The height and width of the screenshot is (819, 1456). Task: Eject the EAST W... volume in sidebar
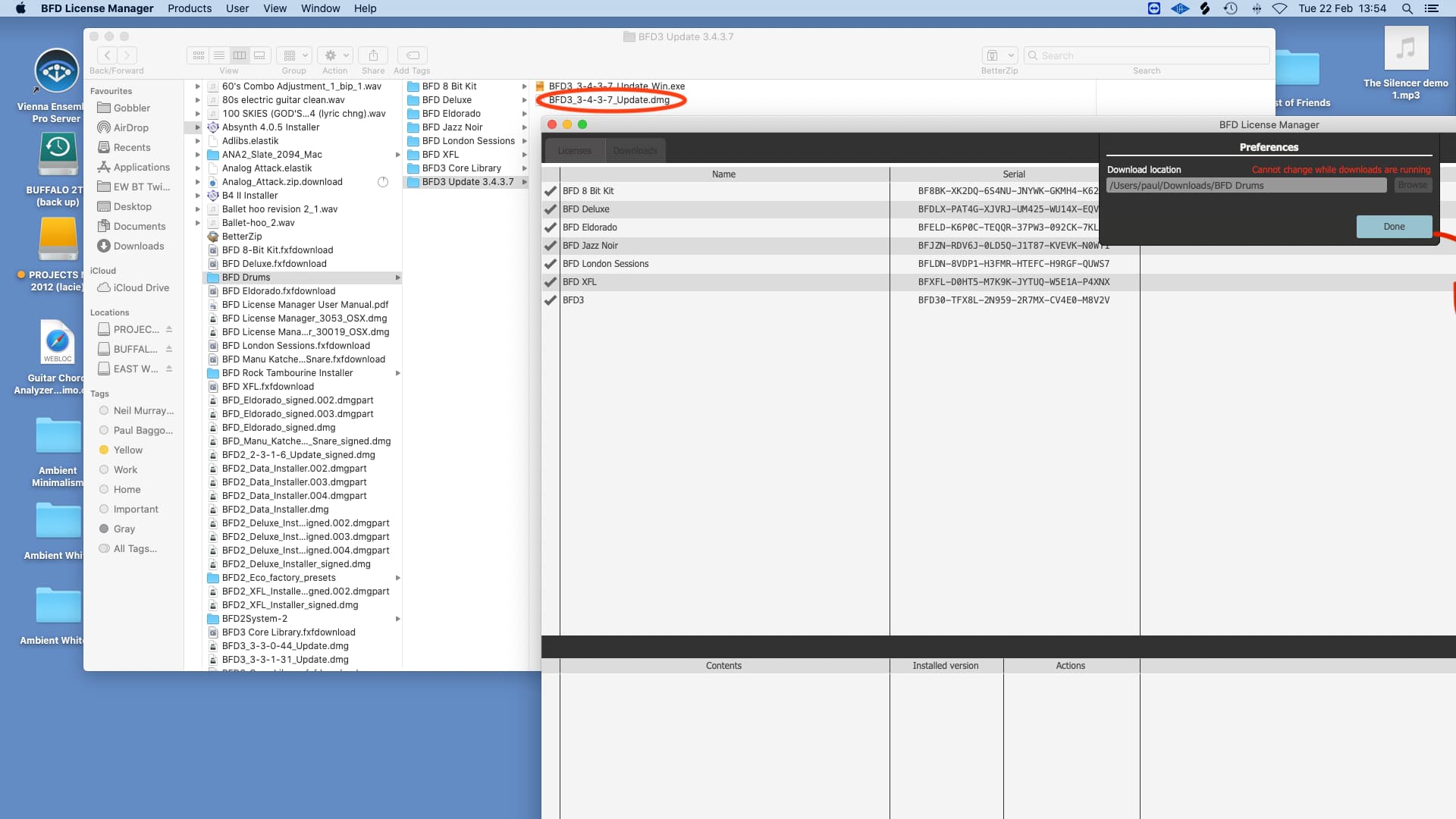(168, 369)
